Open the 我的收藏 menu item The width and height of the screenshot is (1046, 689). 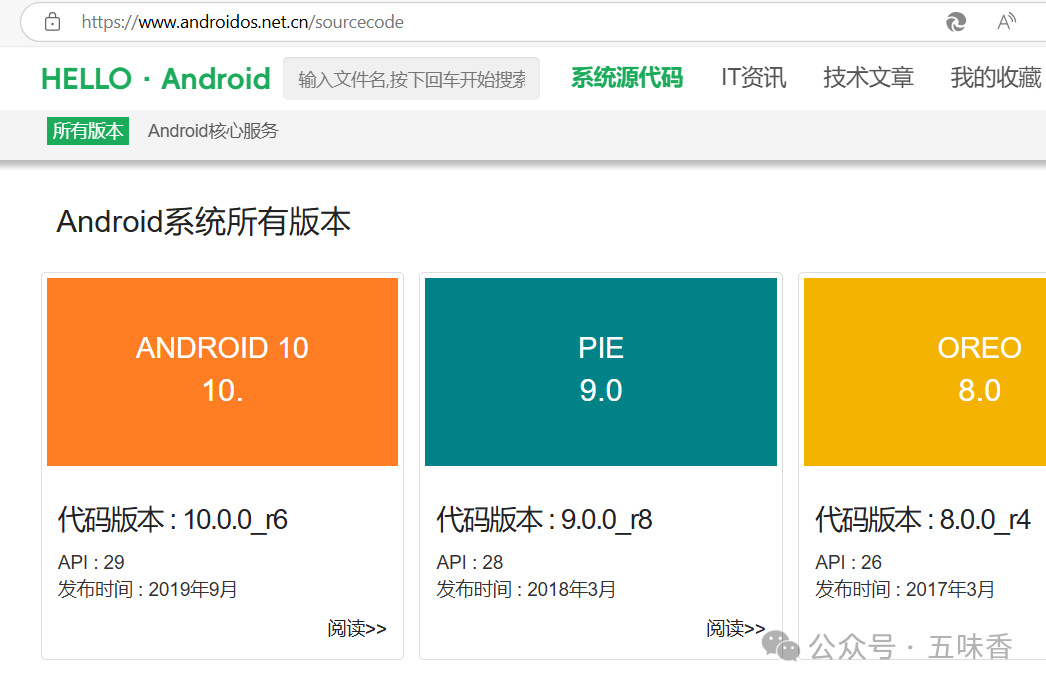coord(996,77)
